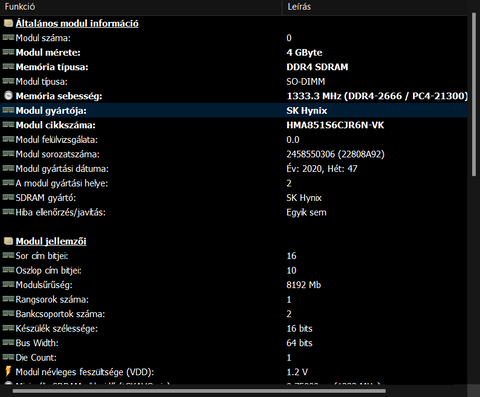Click the memory chip icon next to Modul típusa

[x=8, y=81]
